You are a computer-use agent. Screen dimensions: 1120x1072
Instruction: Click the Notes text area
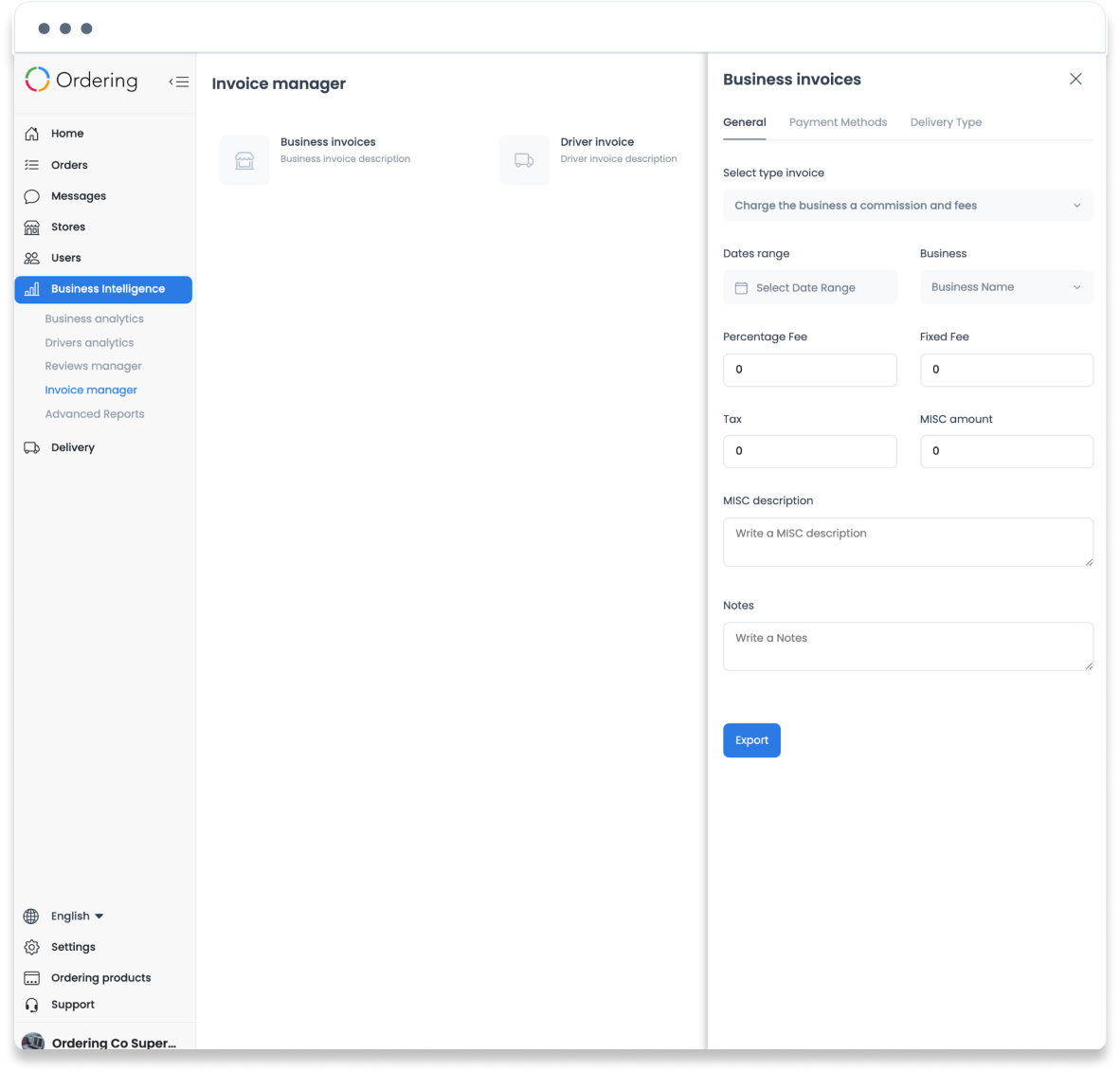908,646
